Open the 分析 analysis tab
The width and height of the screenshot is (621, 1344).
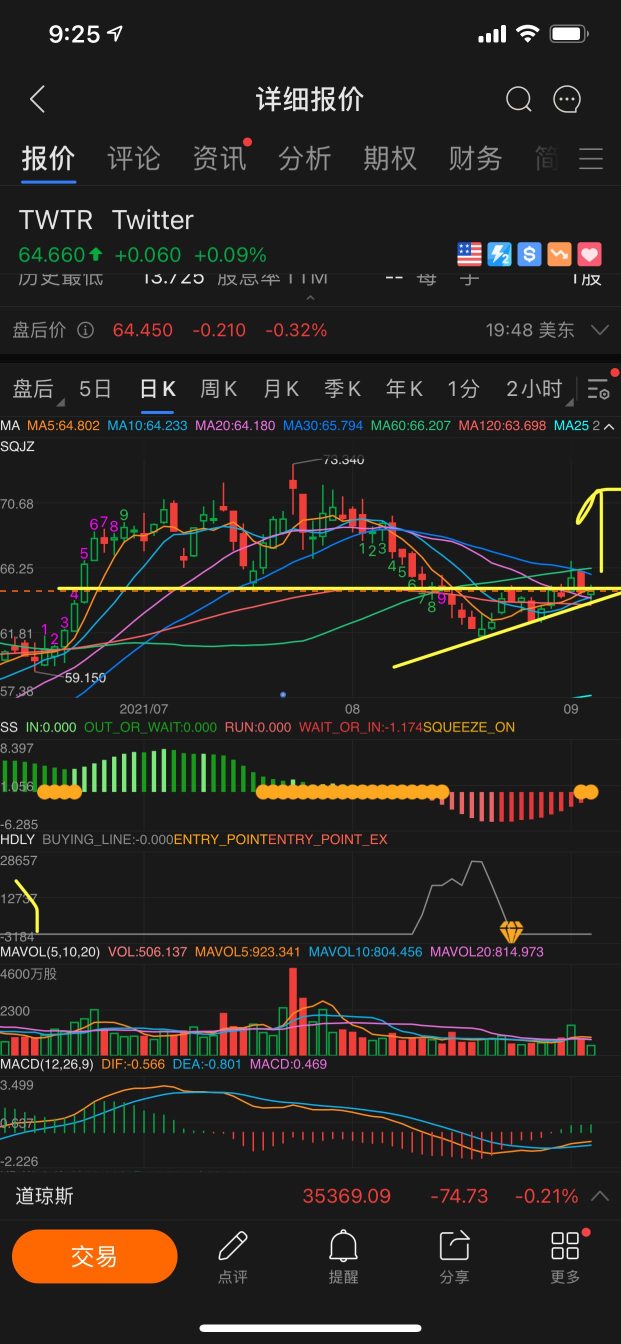coord(304,158)
